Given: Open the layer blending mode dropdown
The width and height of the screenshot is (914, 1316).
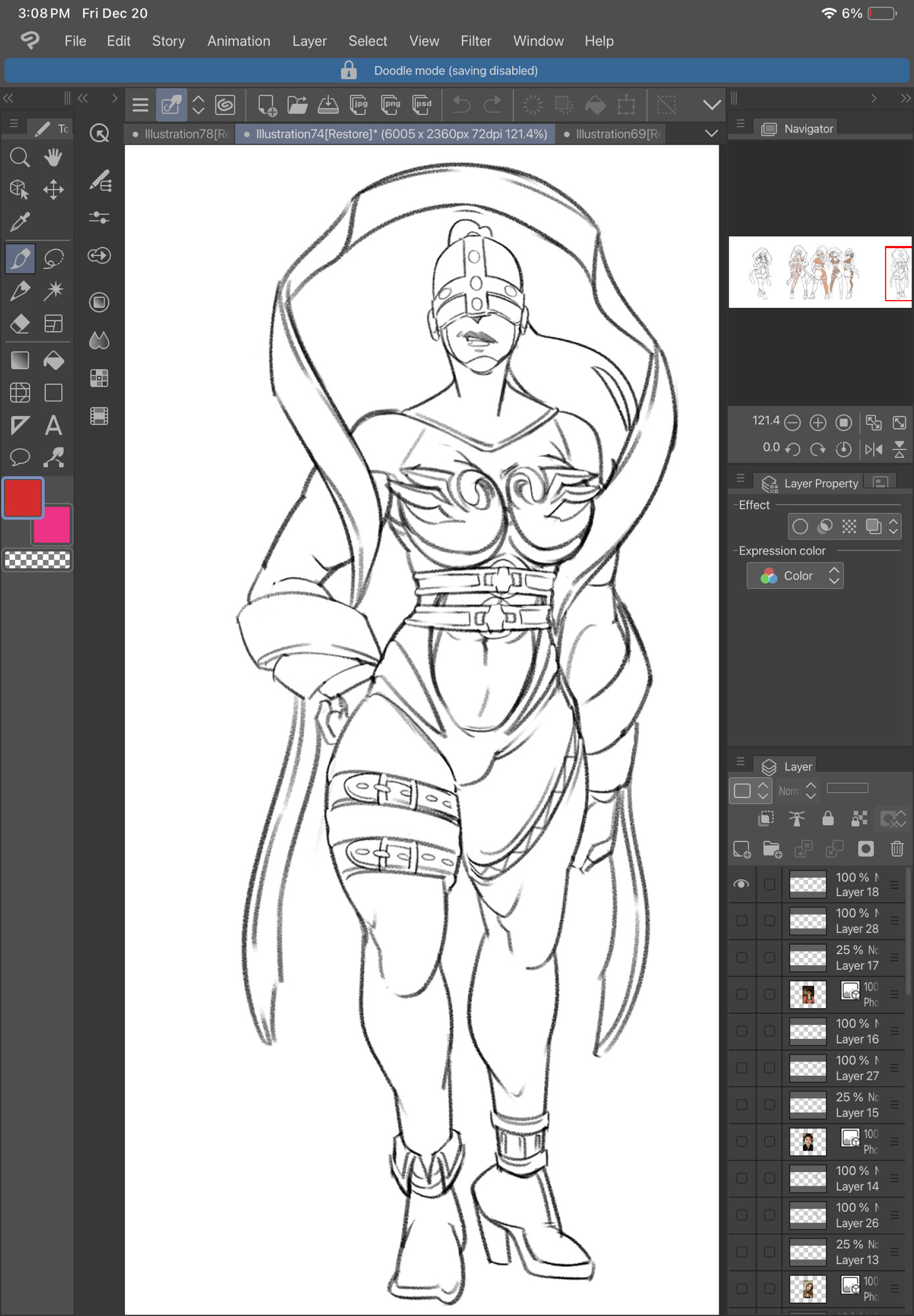Looking at the screenshot, I should pyautogui.click(x=798, y=791).
